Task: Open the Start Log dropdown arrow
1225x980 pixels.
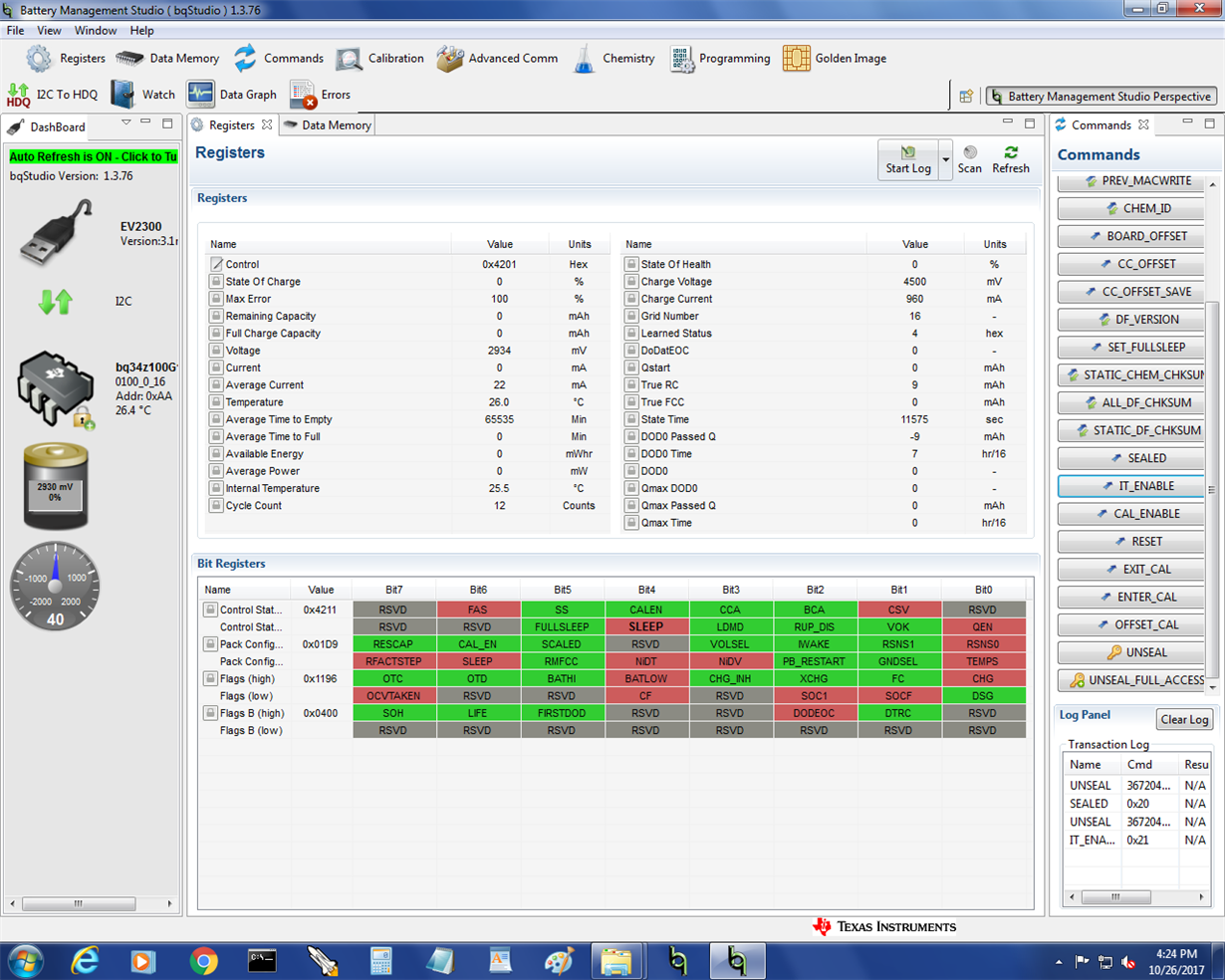Action: pos(945,159)
